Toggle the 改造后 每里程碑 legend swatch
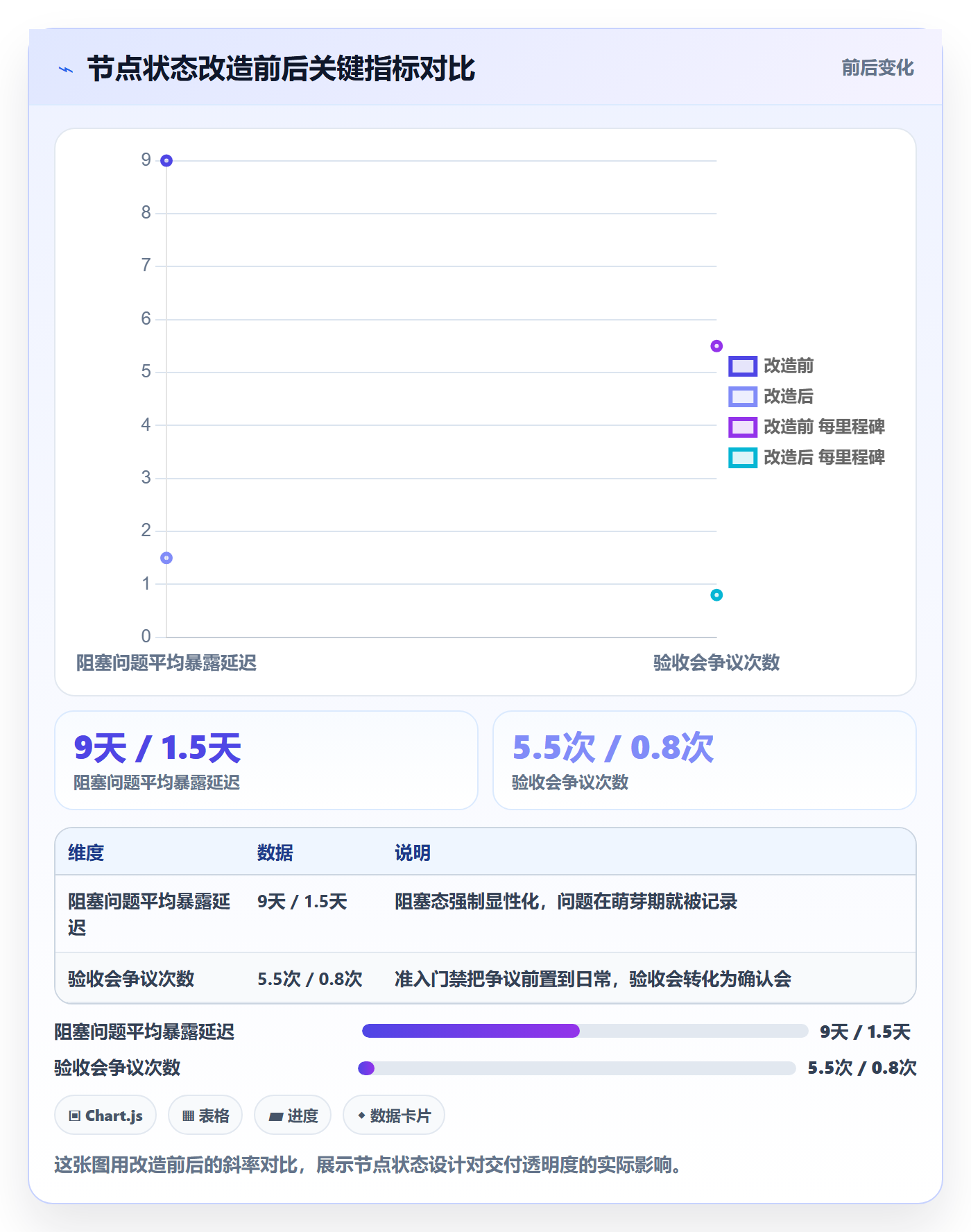971x1232 pixels. point(742,458)
